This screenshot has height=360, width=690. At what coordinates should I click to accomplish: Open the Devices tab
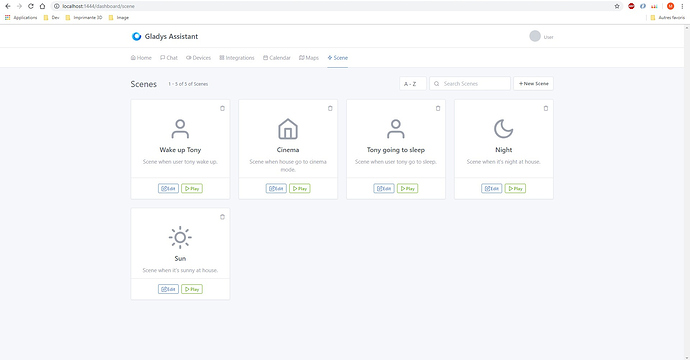coord(198,58)
